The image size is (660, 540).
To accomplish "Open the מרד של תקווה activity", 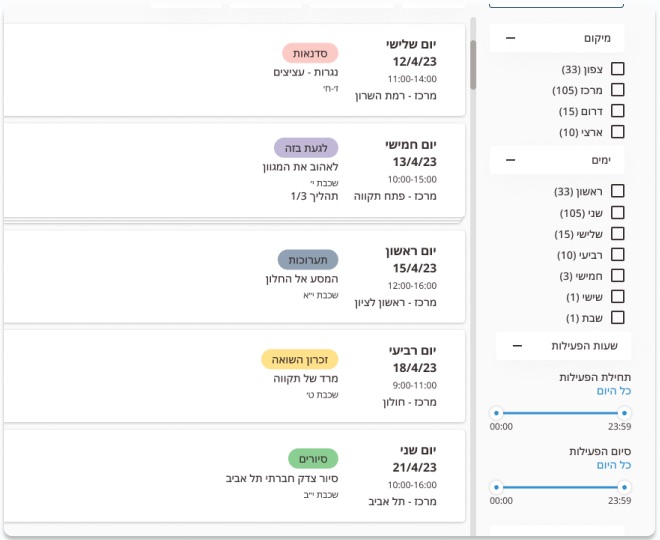I will click(x=306, y=378).
